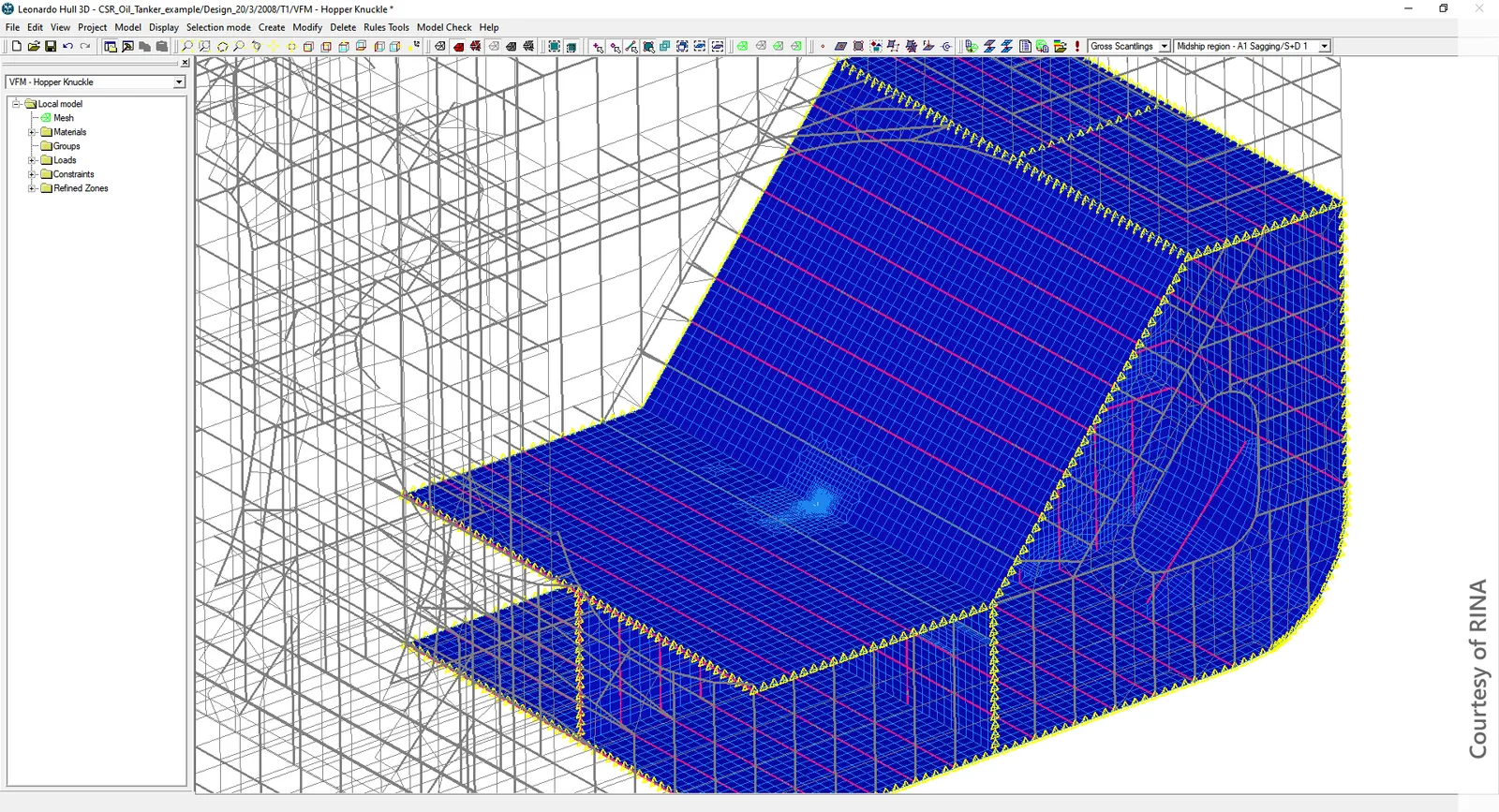This screenshot has height=812, width=1499.
Task: Click the Open file folder icon
Action: pyautogui.click(x=34, y=46)
